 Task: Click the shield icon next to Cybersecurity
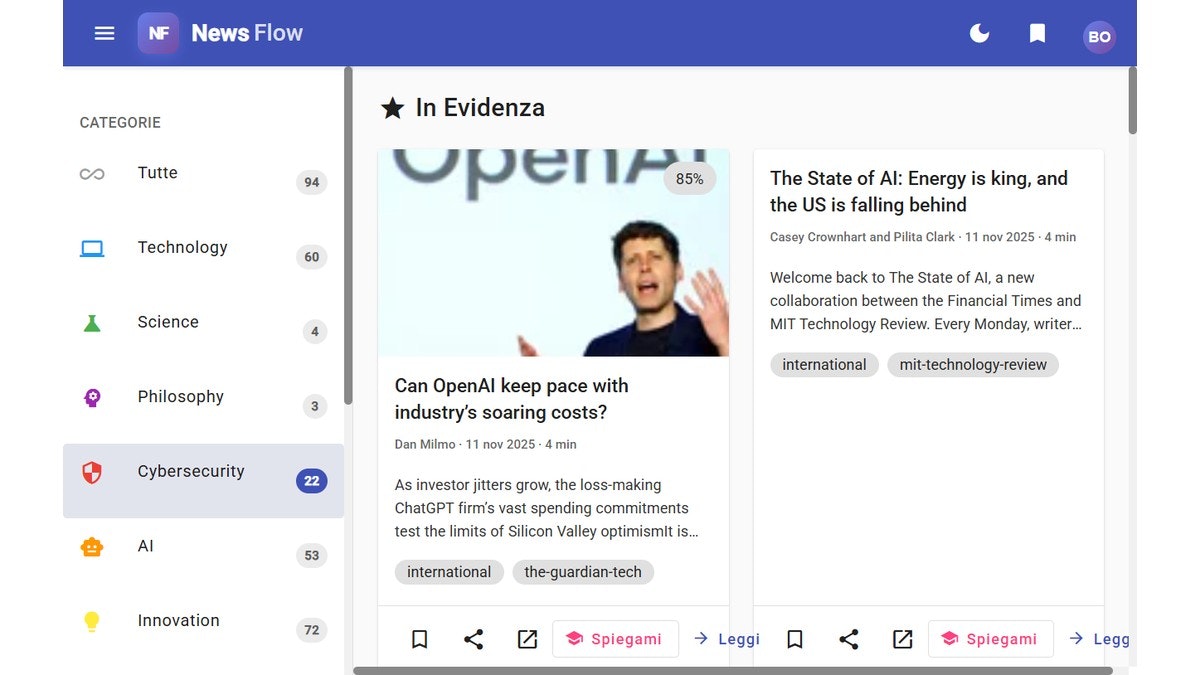pos(92,472)
